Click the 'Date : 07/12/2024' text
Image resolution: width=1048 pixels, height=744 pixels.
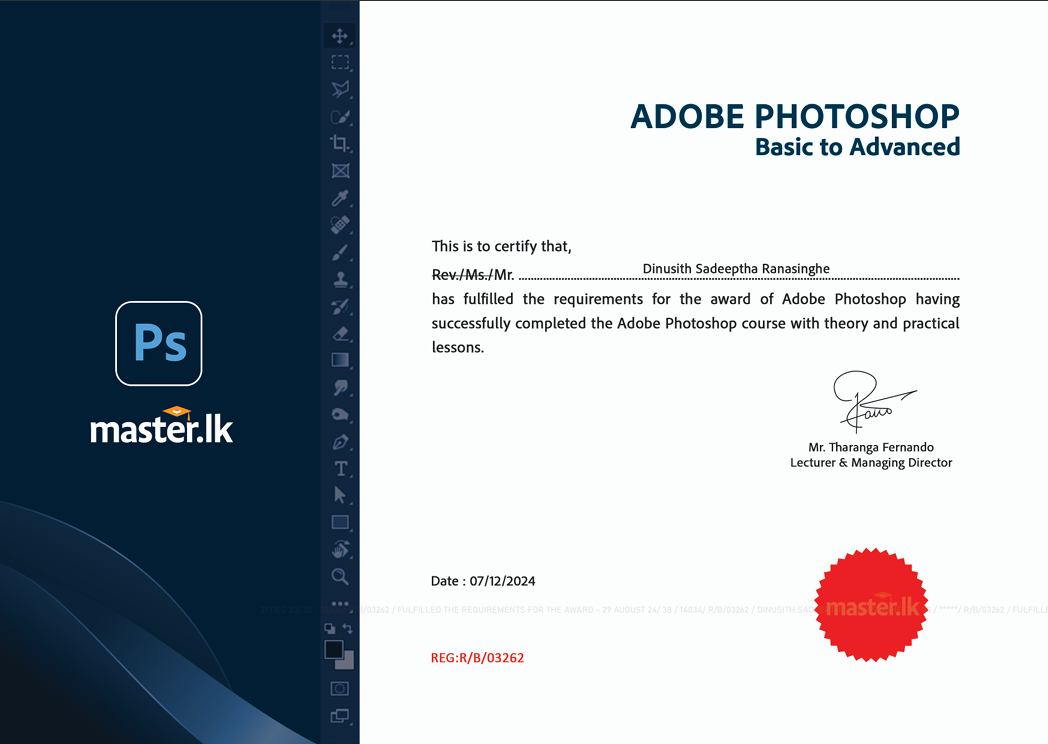point(483,581)
